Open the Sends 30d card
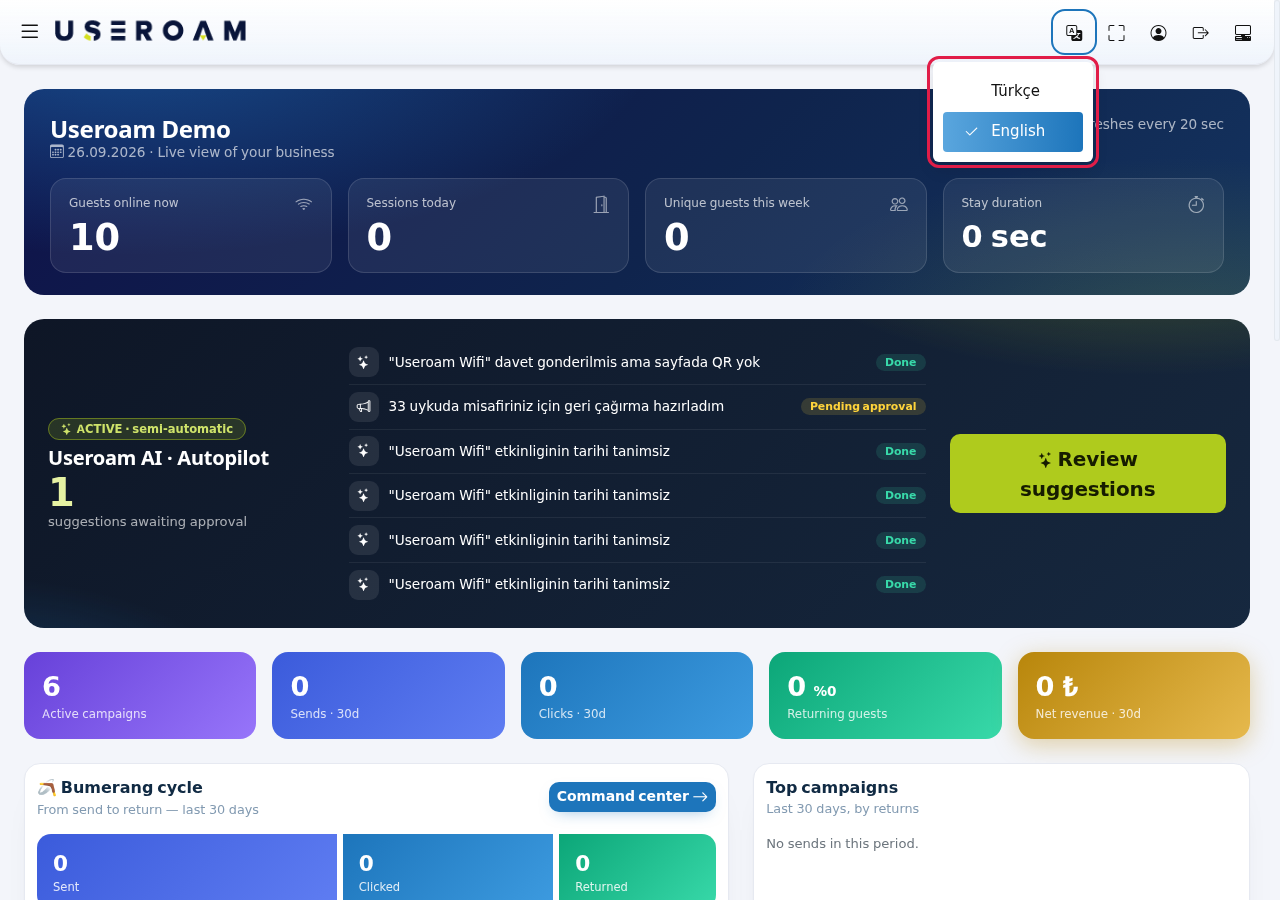This screenshot has width=1280, height=900. [388, 696]
